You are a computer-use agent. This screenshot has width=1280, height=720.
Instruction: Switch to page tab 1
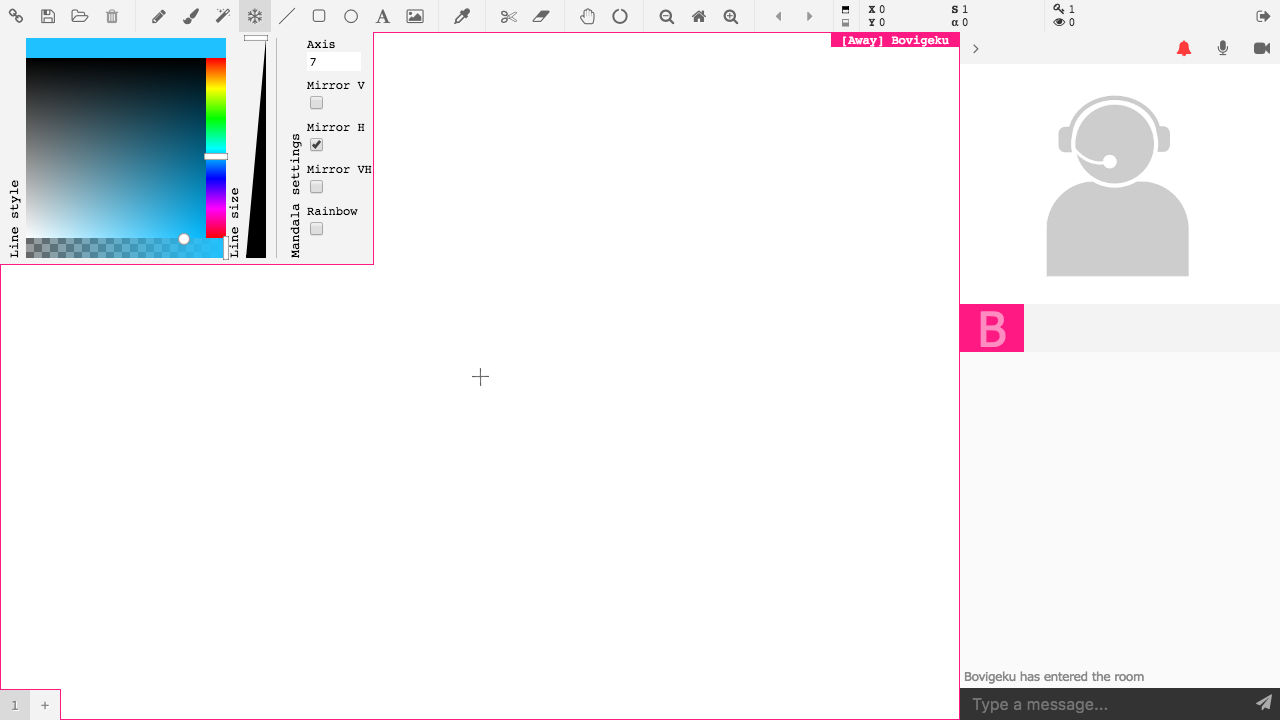pos(15,705)
